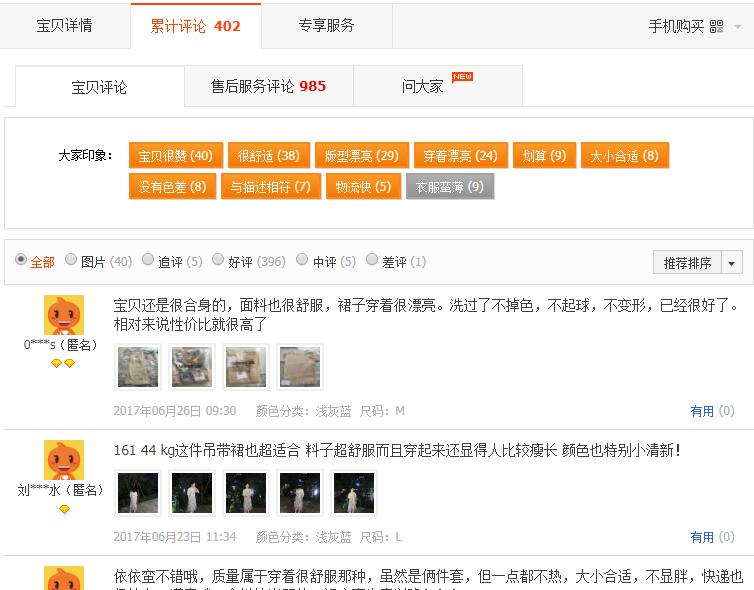Open fifth photo in 刘***水 review

click(353, 493)
